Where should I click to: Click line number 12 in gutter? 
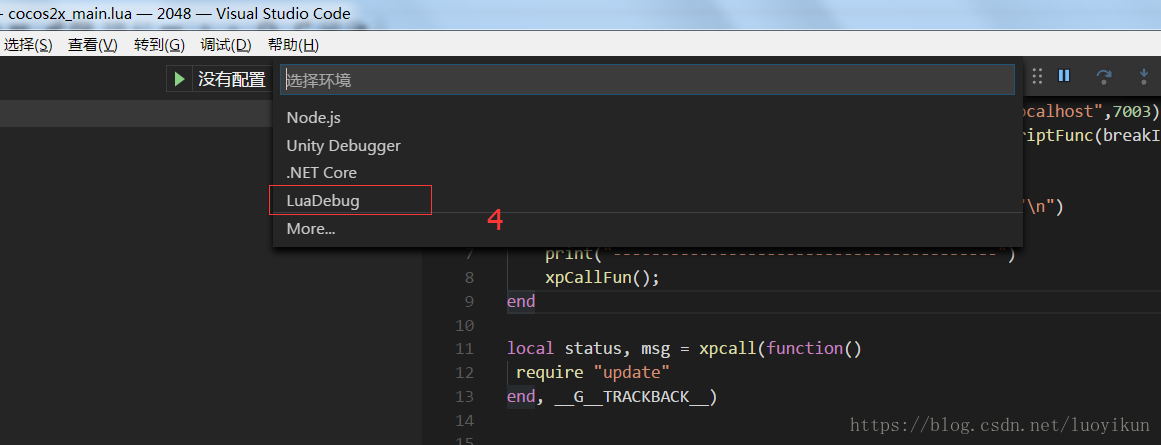(464, 372)
